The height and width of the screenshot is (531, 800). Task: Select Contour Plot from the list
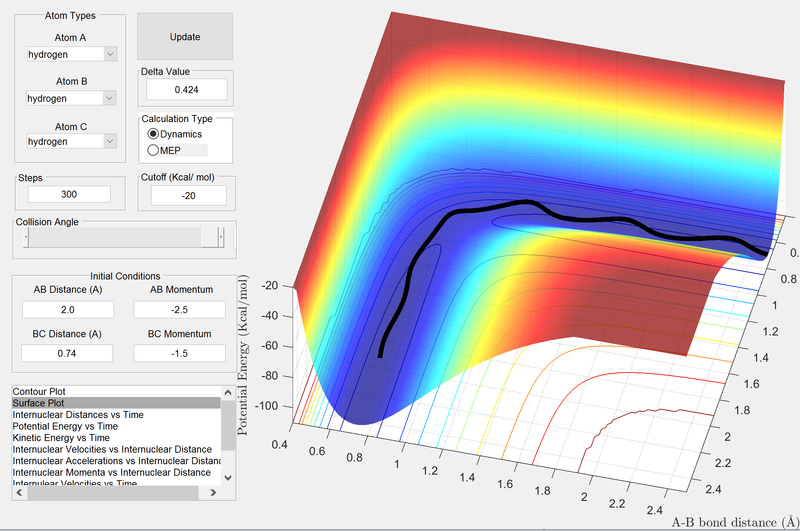click(40, 391)
